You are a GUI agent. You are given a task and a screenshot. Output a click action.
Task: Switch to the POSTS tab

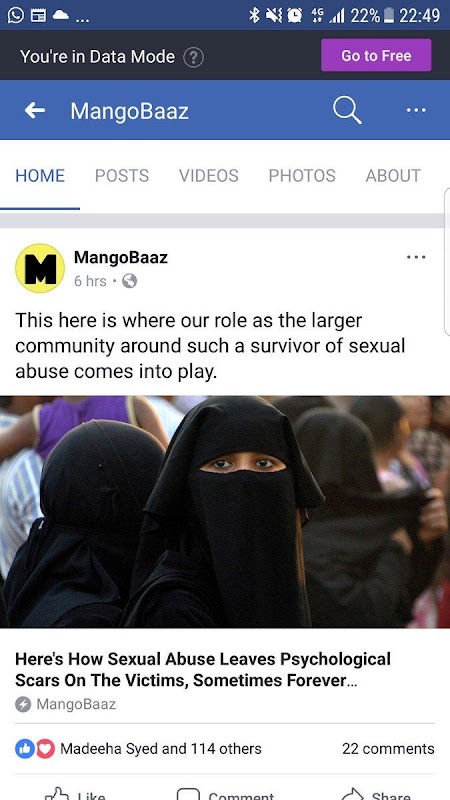coord(122,176)
